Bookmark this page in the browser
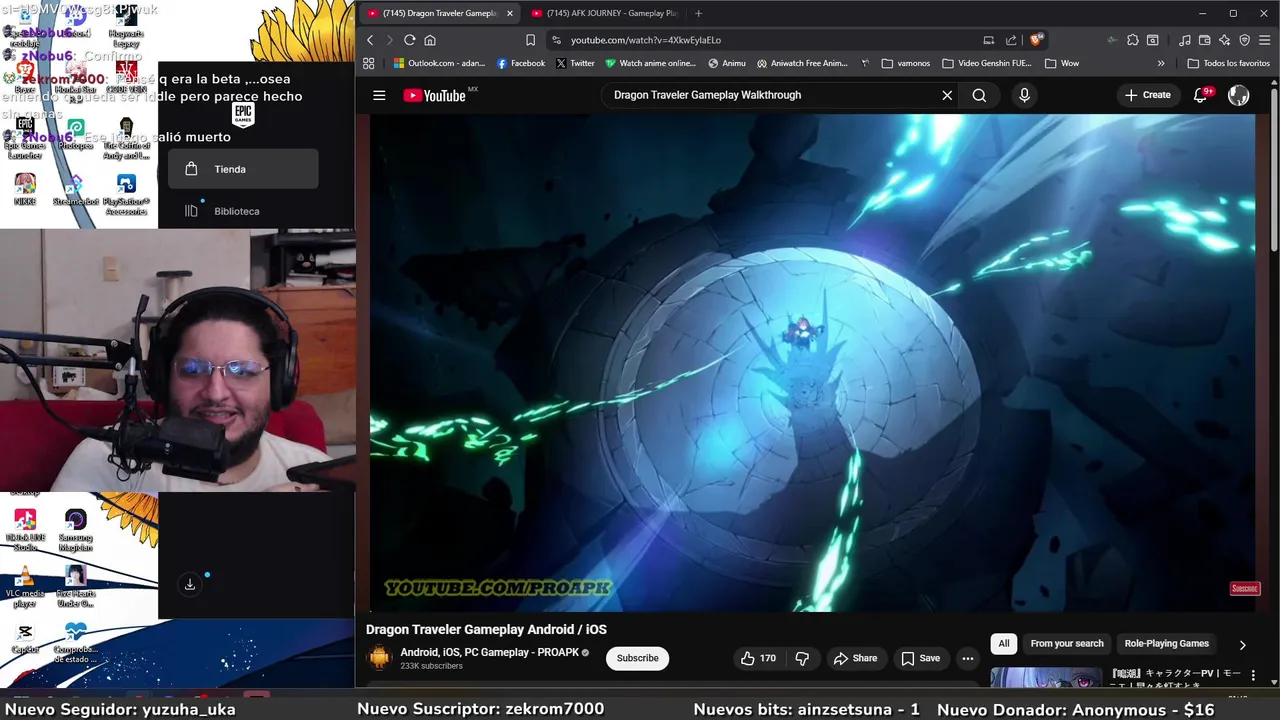 530,40
